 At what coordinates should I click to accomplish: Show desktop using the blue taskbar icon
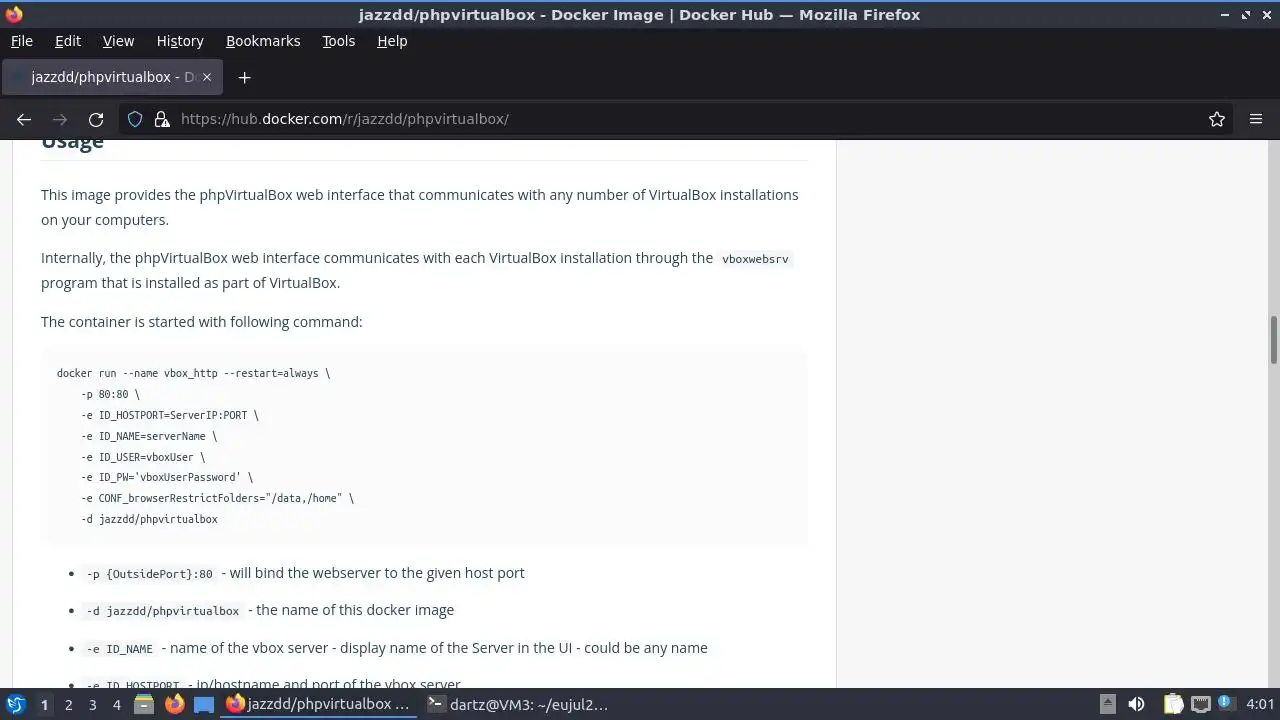coord(204,705)
